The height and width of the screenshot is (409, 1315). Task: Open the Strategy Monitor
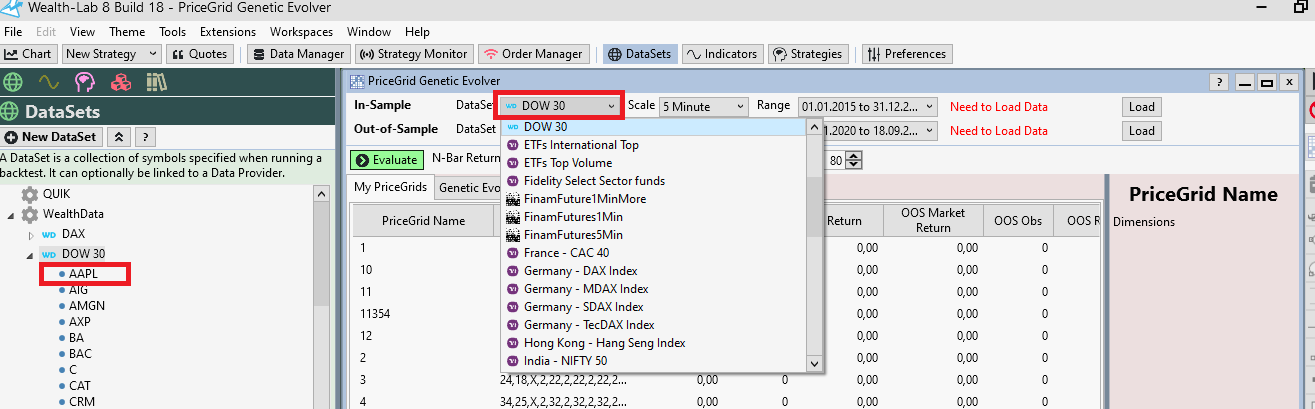tap(413, 54)
